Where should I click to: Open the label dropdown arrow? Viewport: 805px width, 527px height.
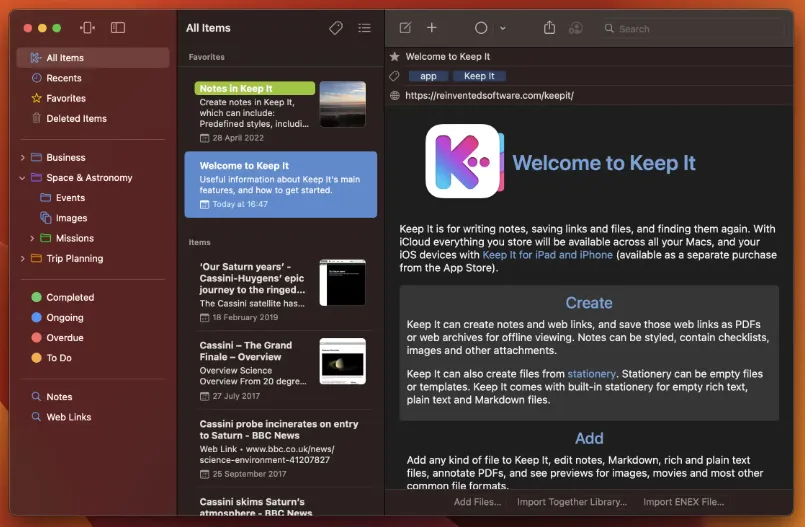point(503,28)
